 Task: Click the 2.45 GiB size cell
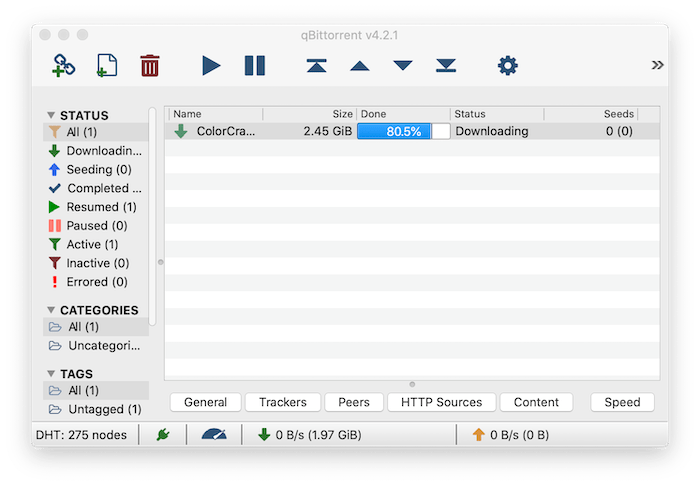point(328,131)
